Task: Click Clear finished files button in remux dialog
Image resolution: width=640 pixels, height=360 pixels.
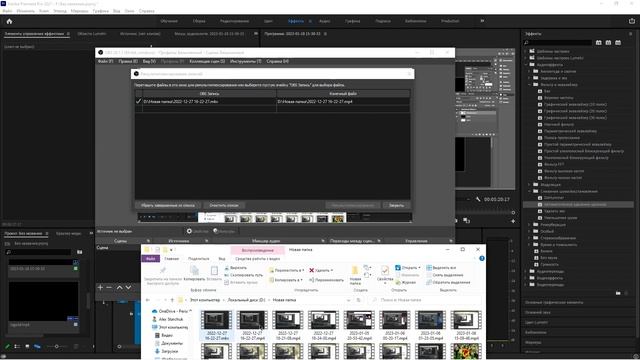Action: [x=168, y=205]
